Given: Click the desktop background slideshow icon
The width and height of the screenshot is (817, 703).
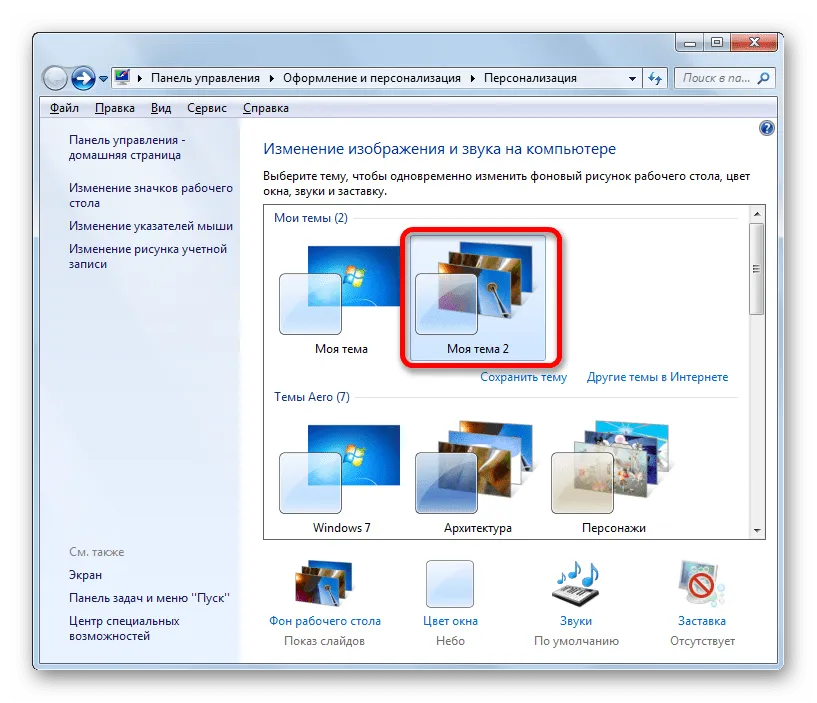Looking at the screenshot, I should click(325, 583).
